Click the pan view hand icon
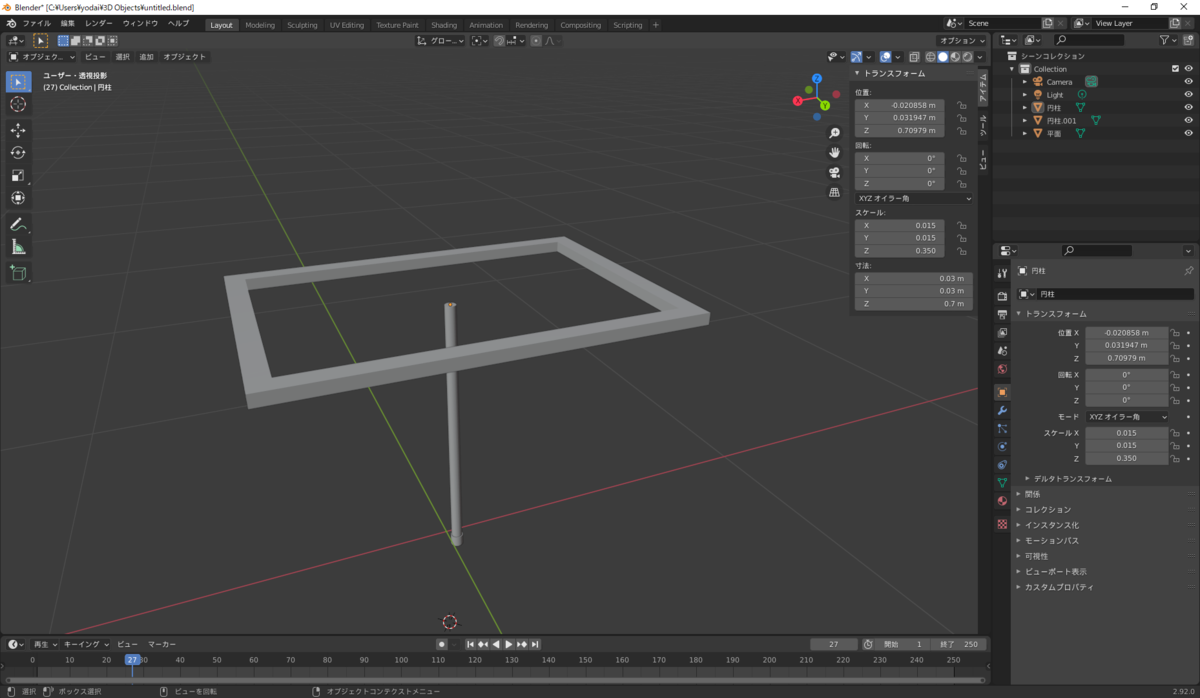 pos(834,152)
